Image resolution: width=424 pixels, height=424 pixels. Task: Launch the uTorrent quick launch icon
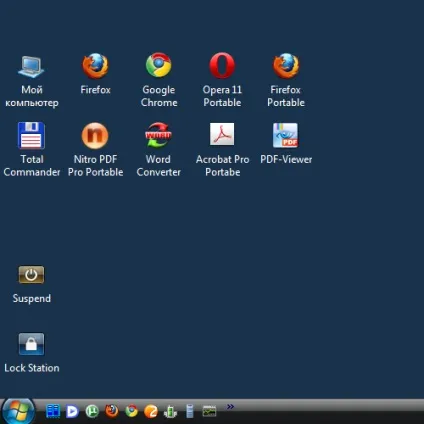tap(92, 411)
